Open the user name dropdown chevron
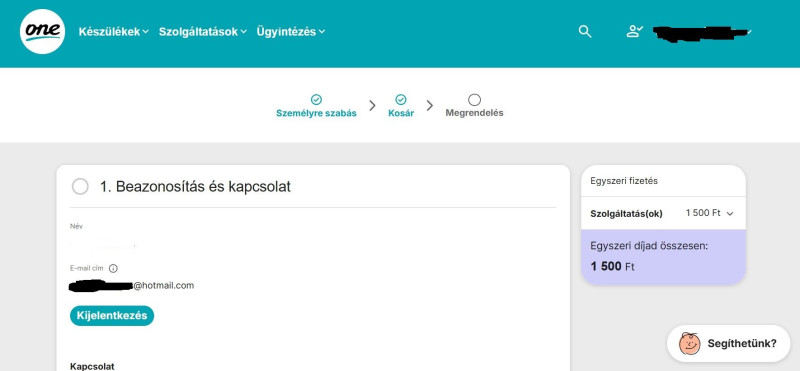The height and width of the screenshot is (371, 800). pos(749,32)
